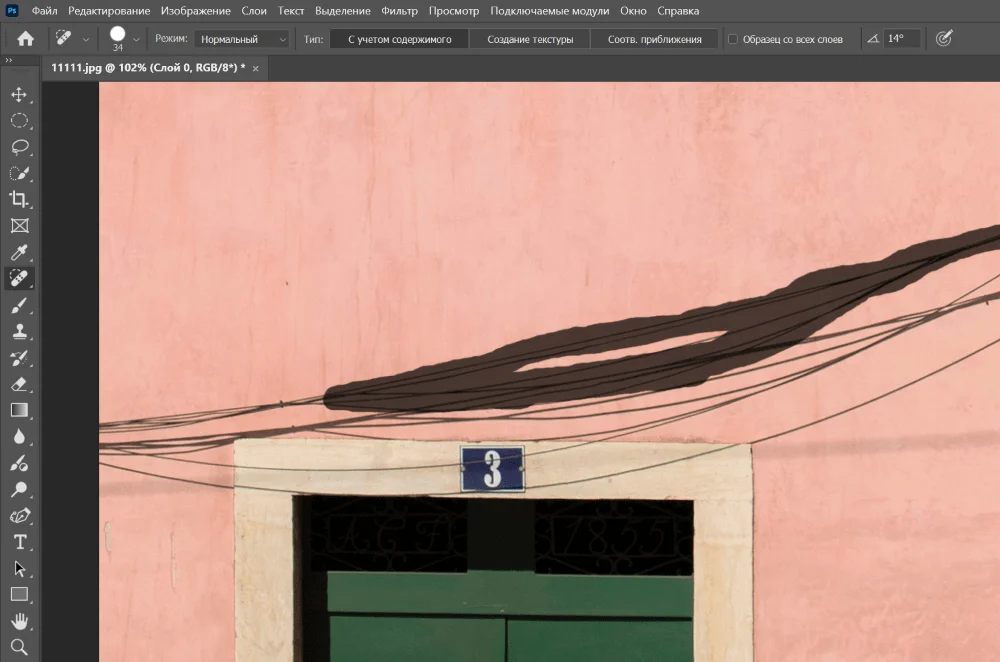Click "Соотв. приближения" button

pyautogui.click(x=654, y=39)
